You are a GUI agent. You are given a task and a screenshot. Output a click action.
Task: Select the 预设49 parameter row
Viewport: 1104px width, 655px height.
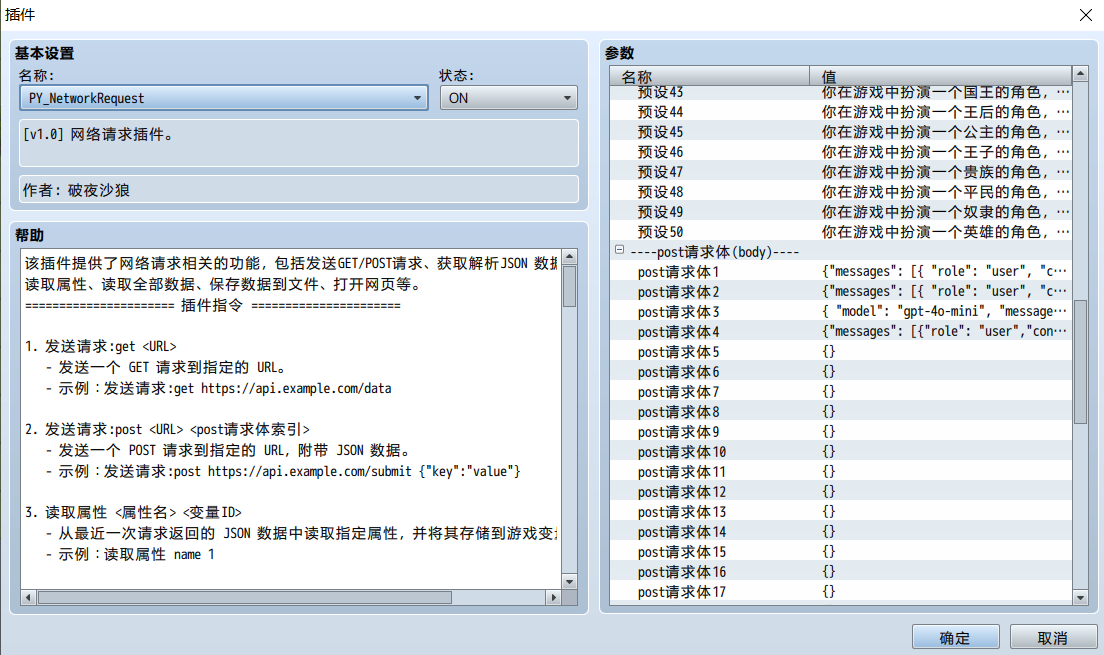[841, 211]
